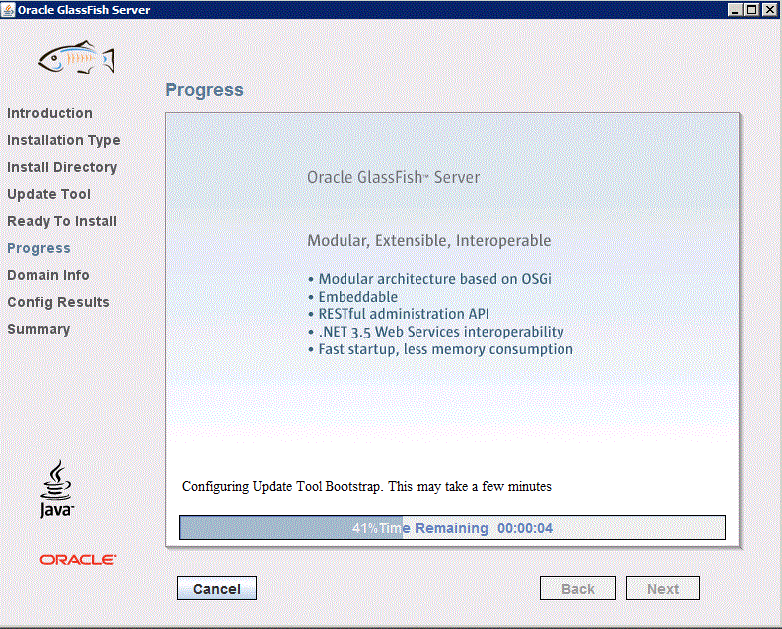Image resolution: width=782 pixels, height=629 pixels.
Task: Click '.NET 3.5 Web Services interoperability' bullet
Action: tap(436, 332)
